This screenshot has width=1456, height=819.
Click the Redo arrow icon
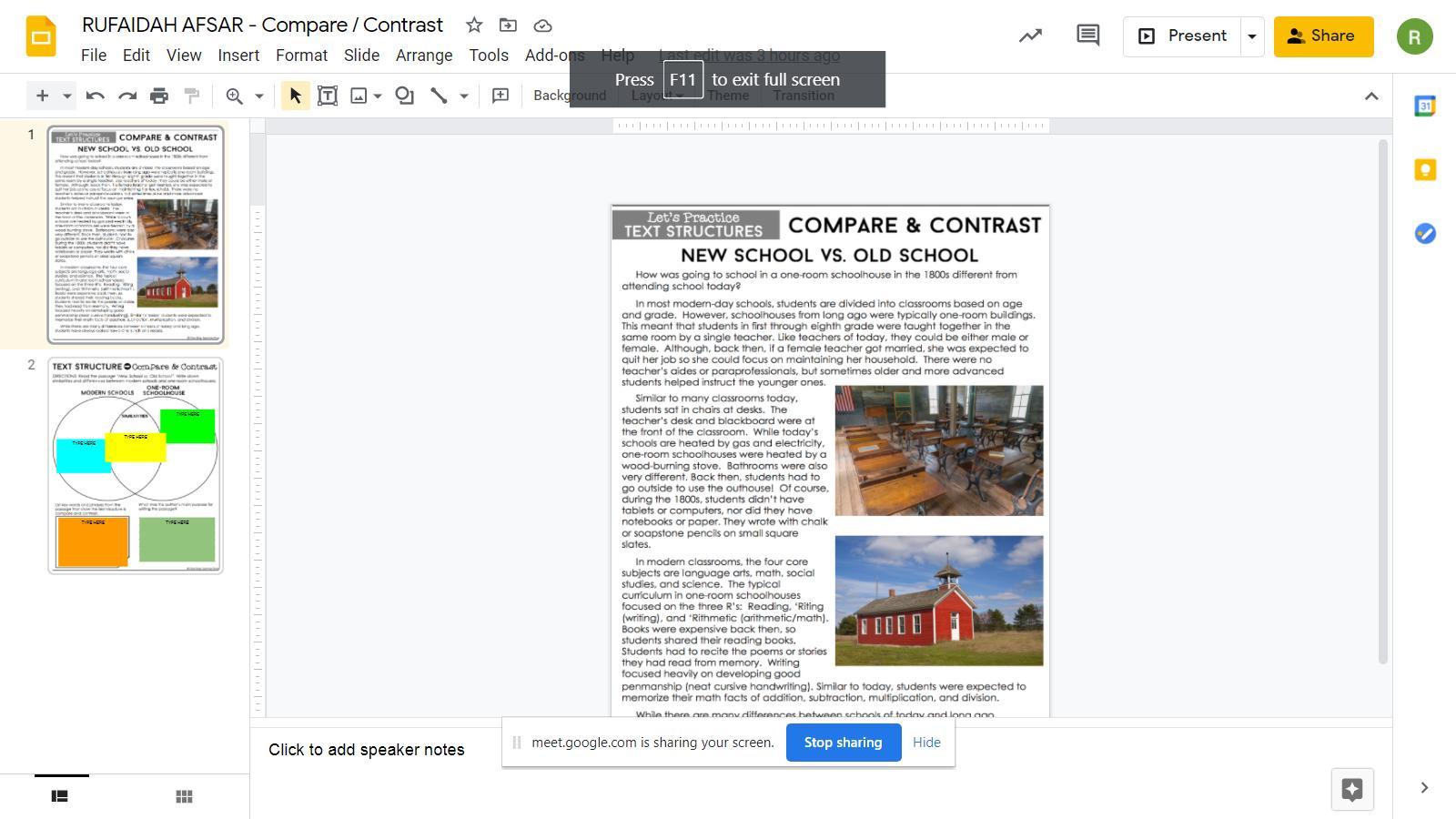click(x=127, y=96)
